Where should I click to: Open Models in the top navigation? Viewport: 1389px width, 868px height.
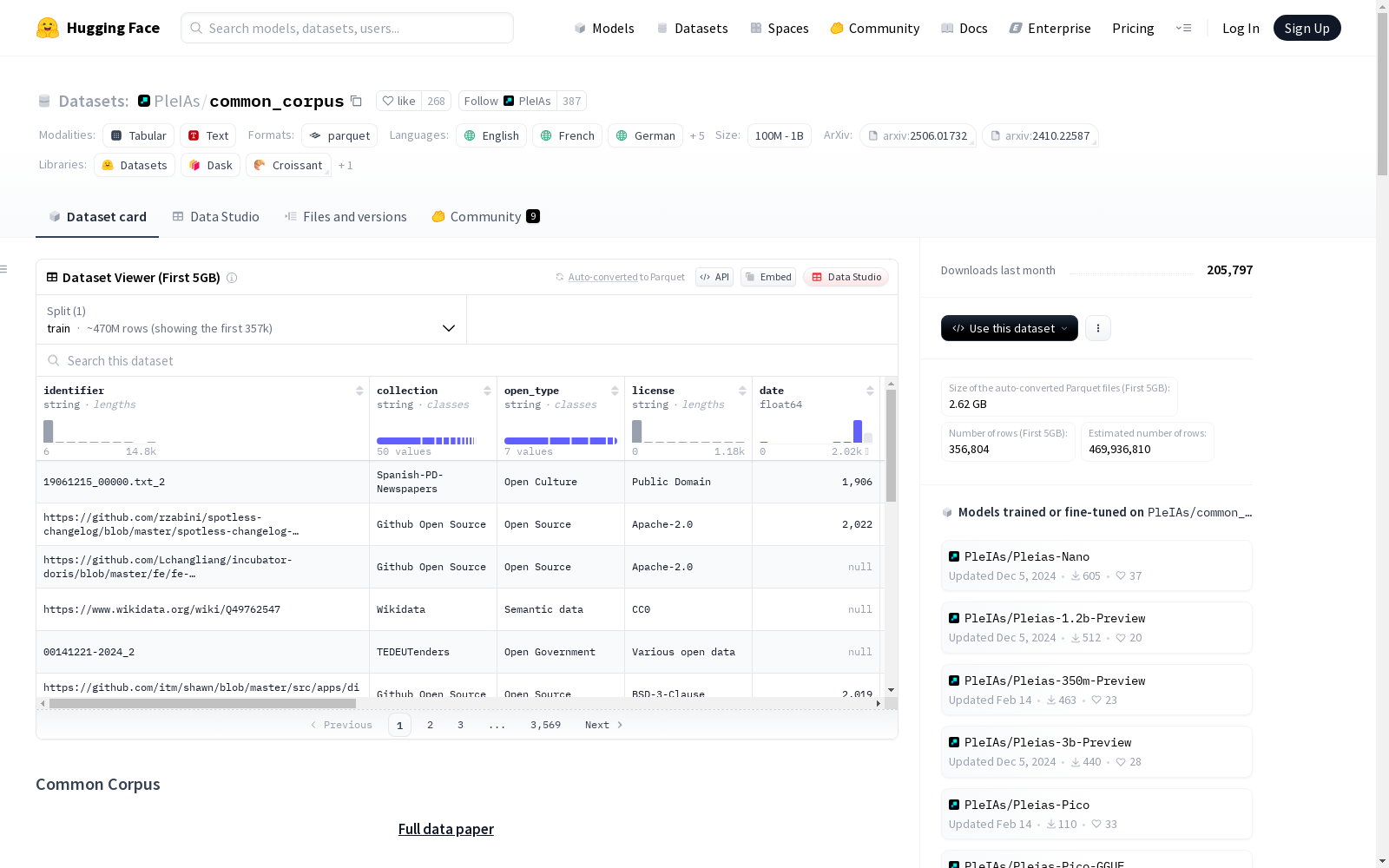click(x=604, y=28)
